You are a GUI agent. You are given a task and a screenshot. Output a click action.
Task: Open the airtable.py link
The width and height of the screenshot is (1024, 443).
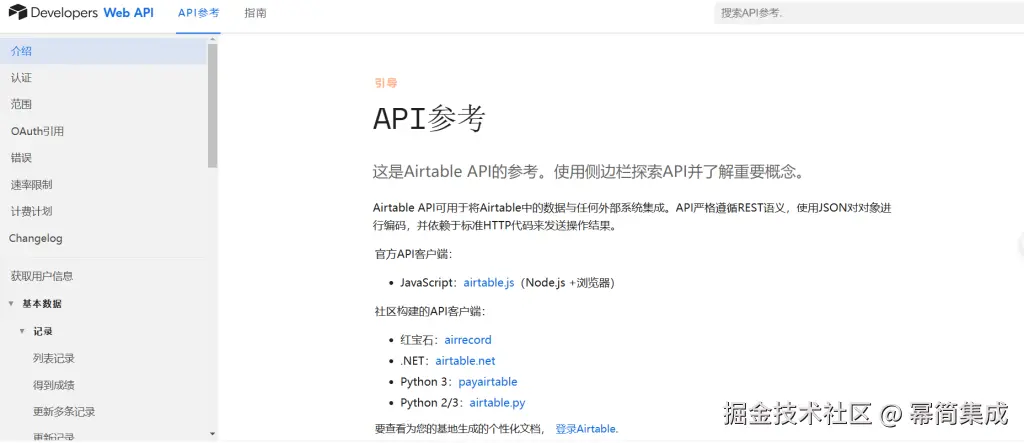coord(497,402)
